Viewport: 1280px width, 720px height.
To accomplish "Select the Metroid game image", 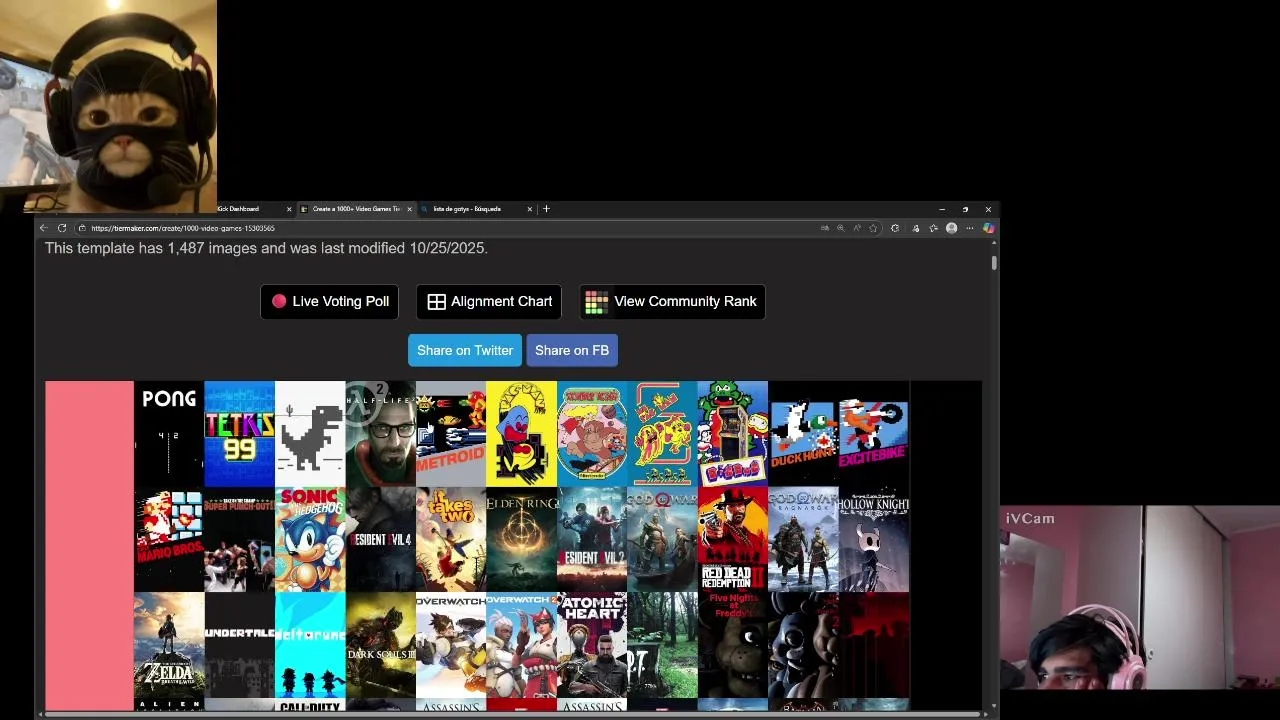I will 451,433.
